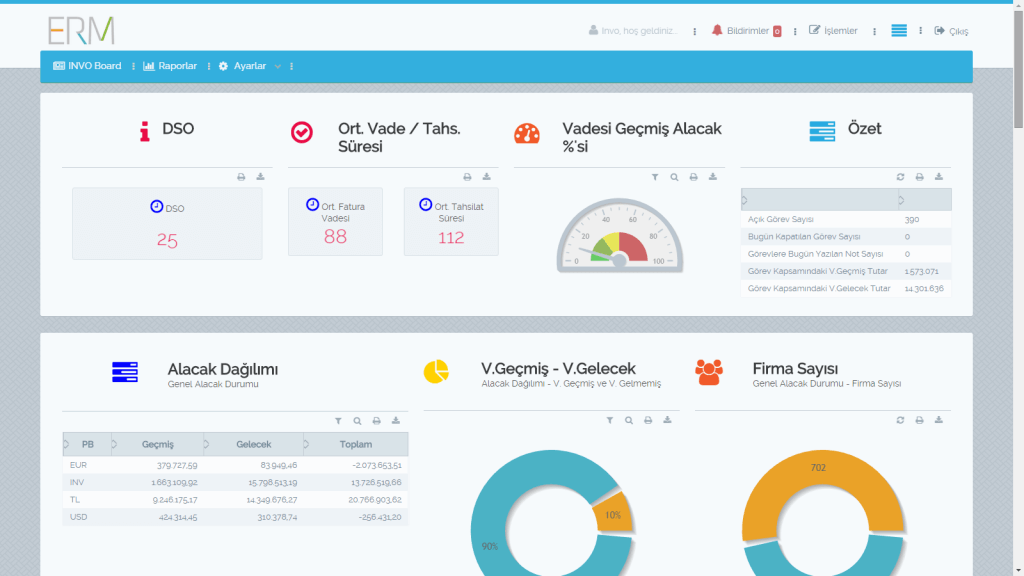1024x576 pixels.
Task: Print the Vadesi Geçmiş Alacak %'si panel
Action: click(694, 177)
